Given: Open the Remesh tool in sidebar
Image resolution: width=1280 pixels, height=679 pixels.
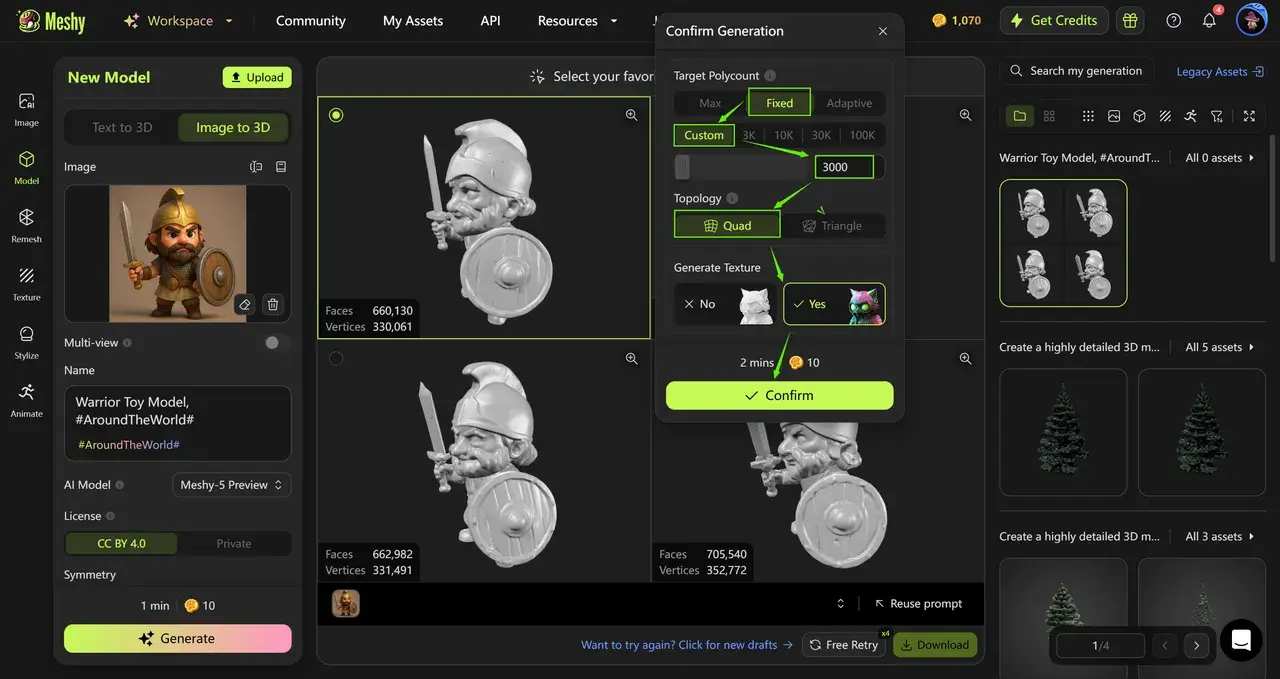Looking at the screenshot, I should point(26,224).
